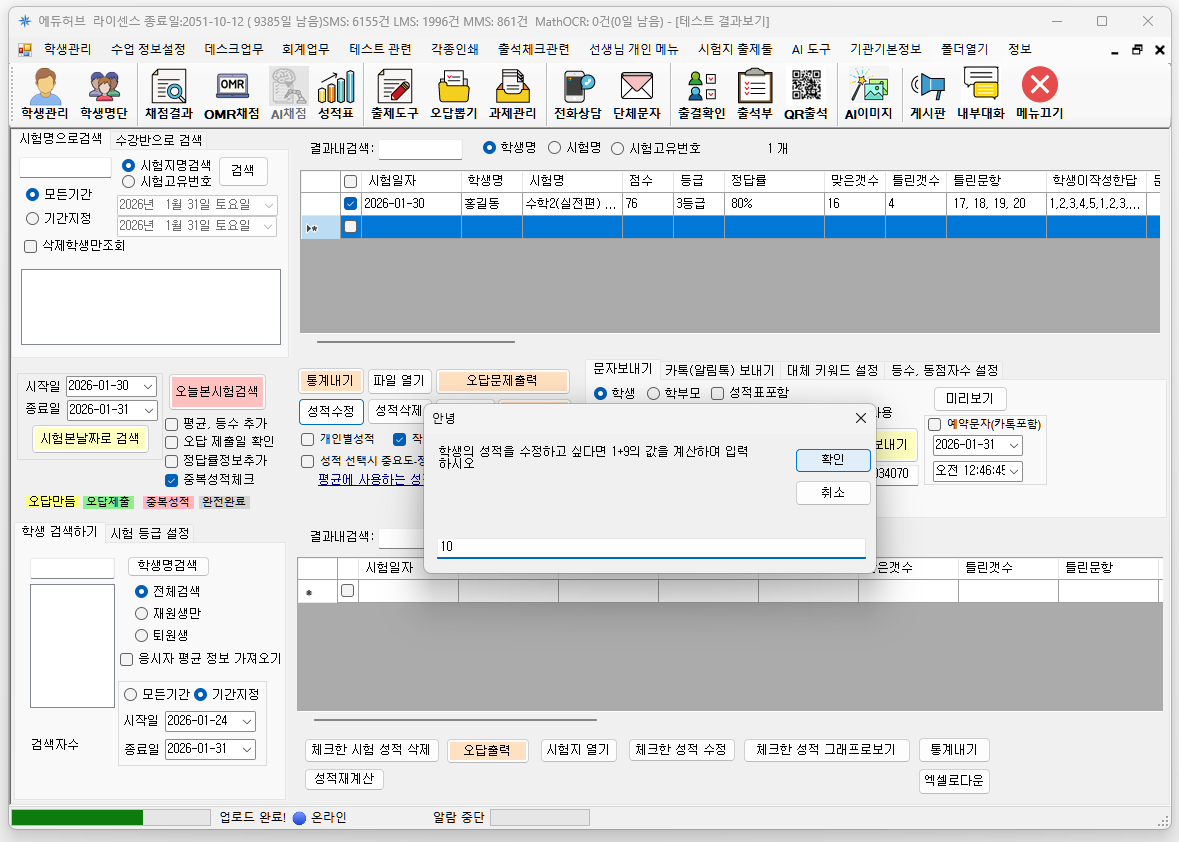Viewport: 1179px width, 842px height.
Task: Select the 기간지정 radio button
Action: tap(33, 218)
